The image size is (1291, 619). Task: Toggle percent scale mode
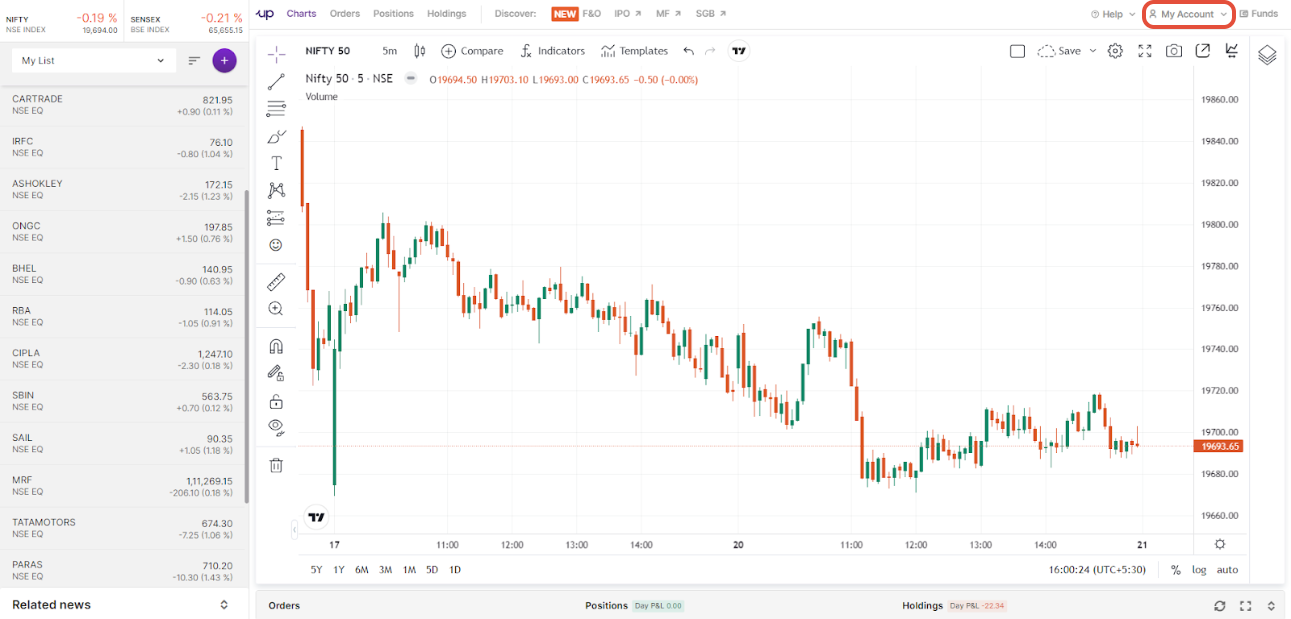pyautogui.click(x=1176, y=570)
